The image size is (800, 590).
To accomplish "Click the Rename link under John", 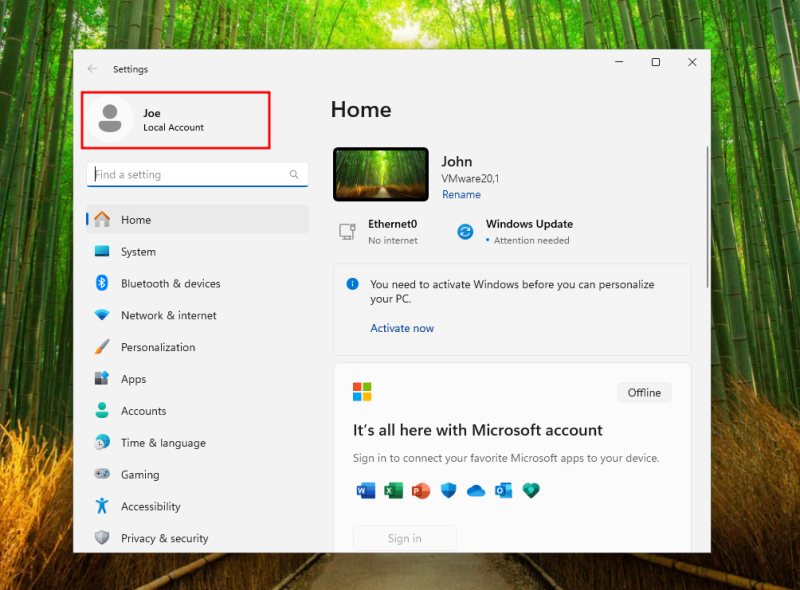I will coord(461,195).
